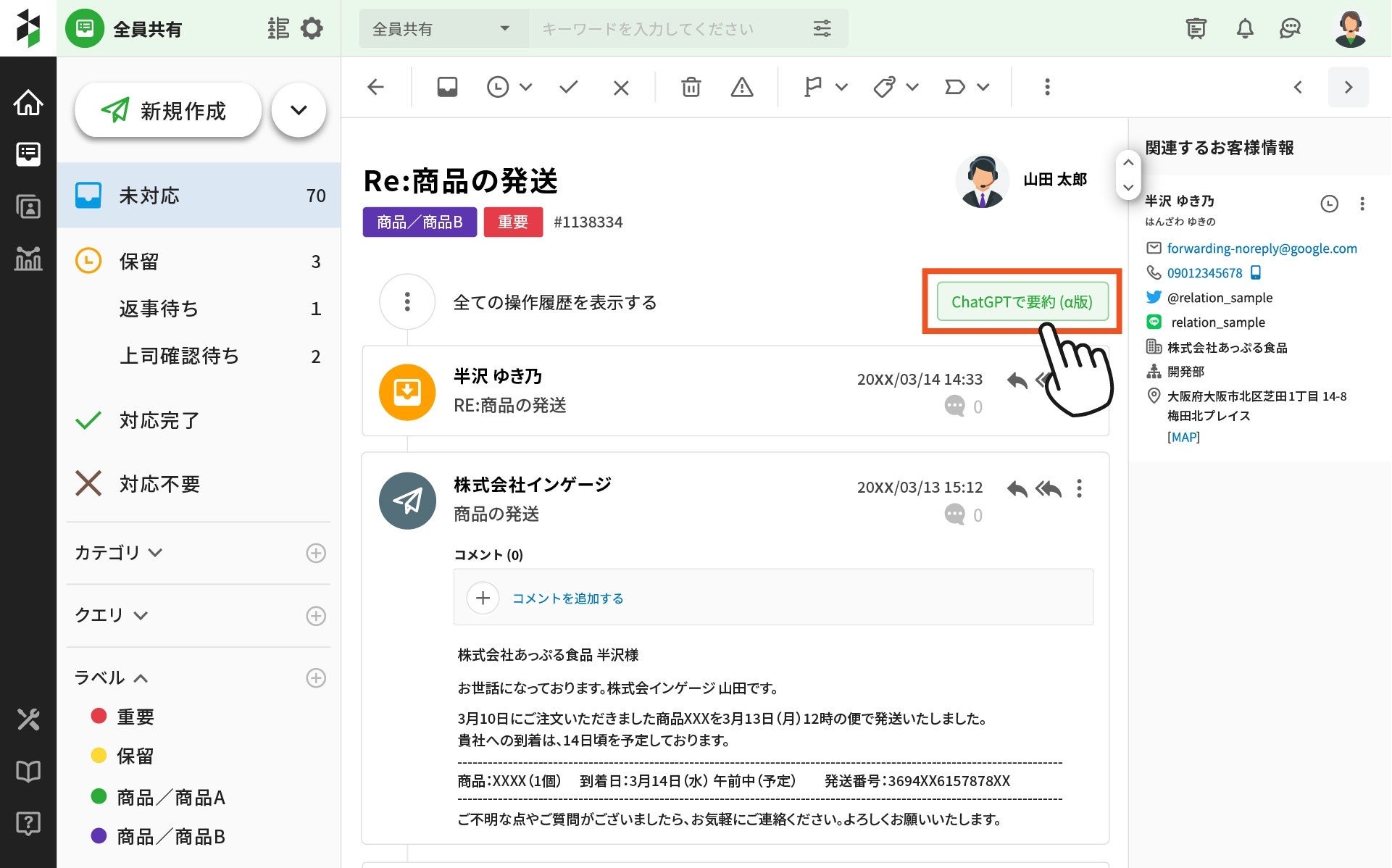Viewport: 1392px width, 868px height.
Task: Click the search filter options icon
Action: point(822,29)
